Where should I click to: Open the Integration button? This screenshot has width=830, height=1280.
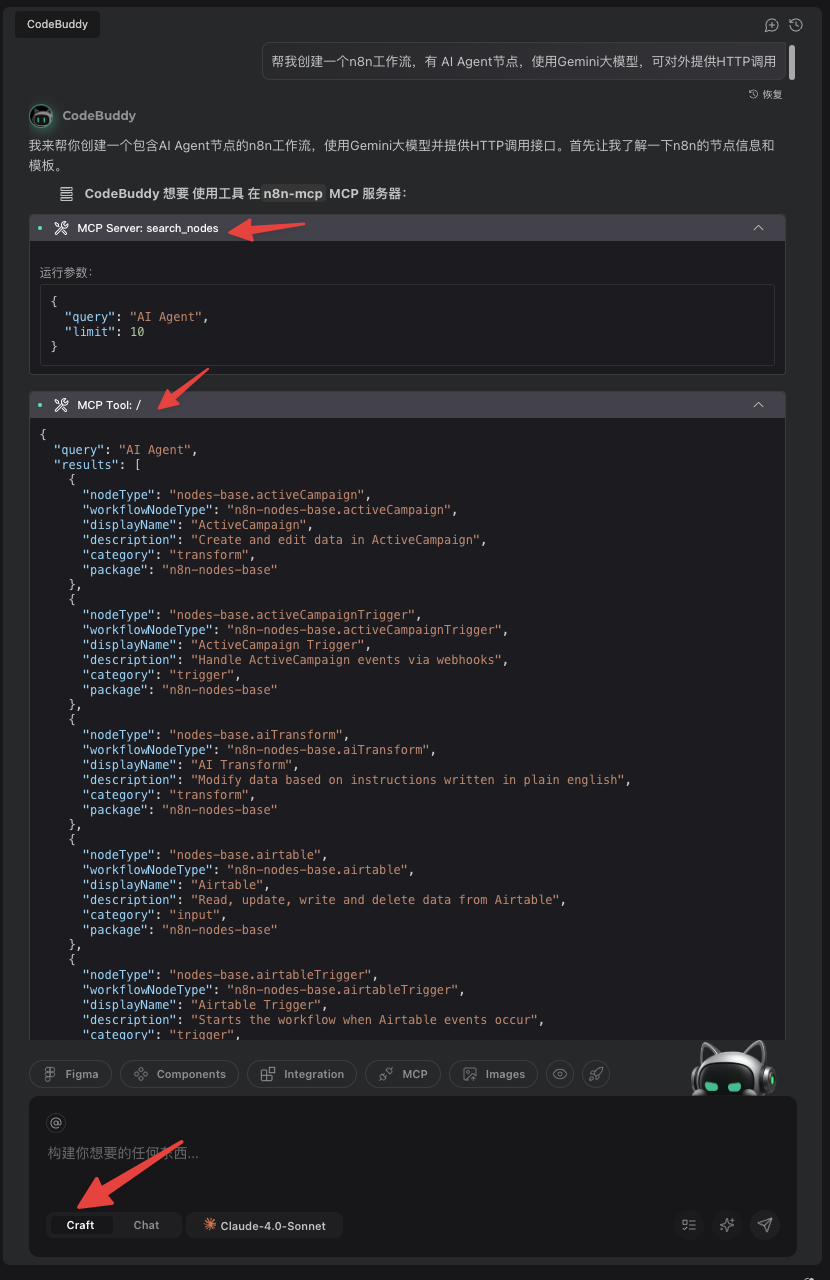(302, 1074)
